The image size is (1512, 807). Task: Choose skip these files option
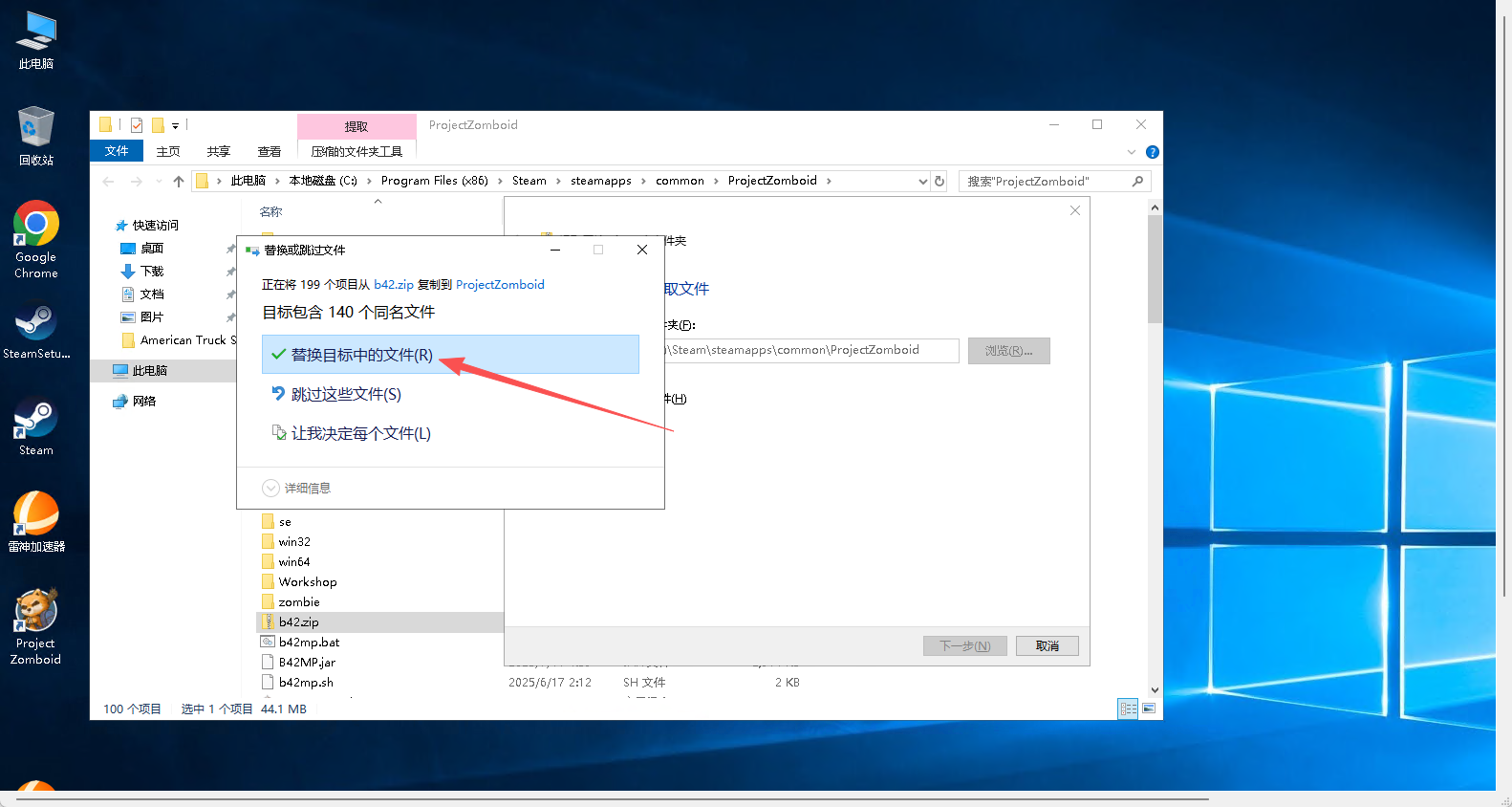coord(346,394)
